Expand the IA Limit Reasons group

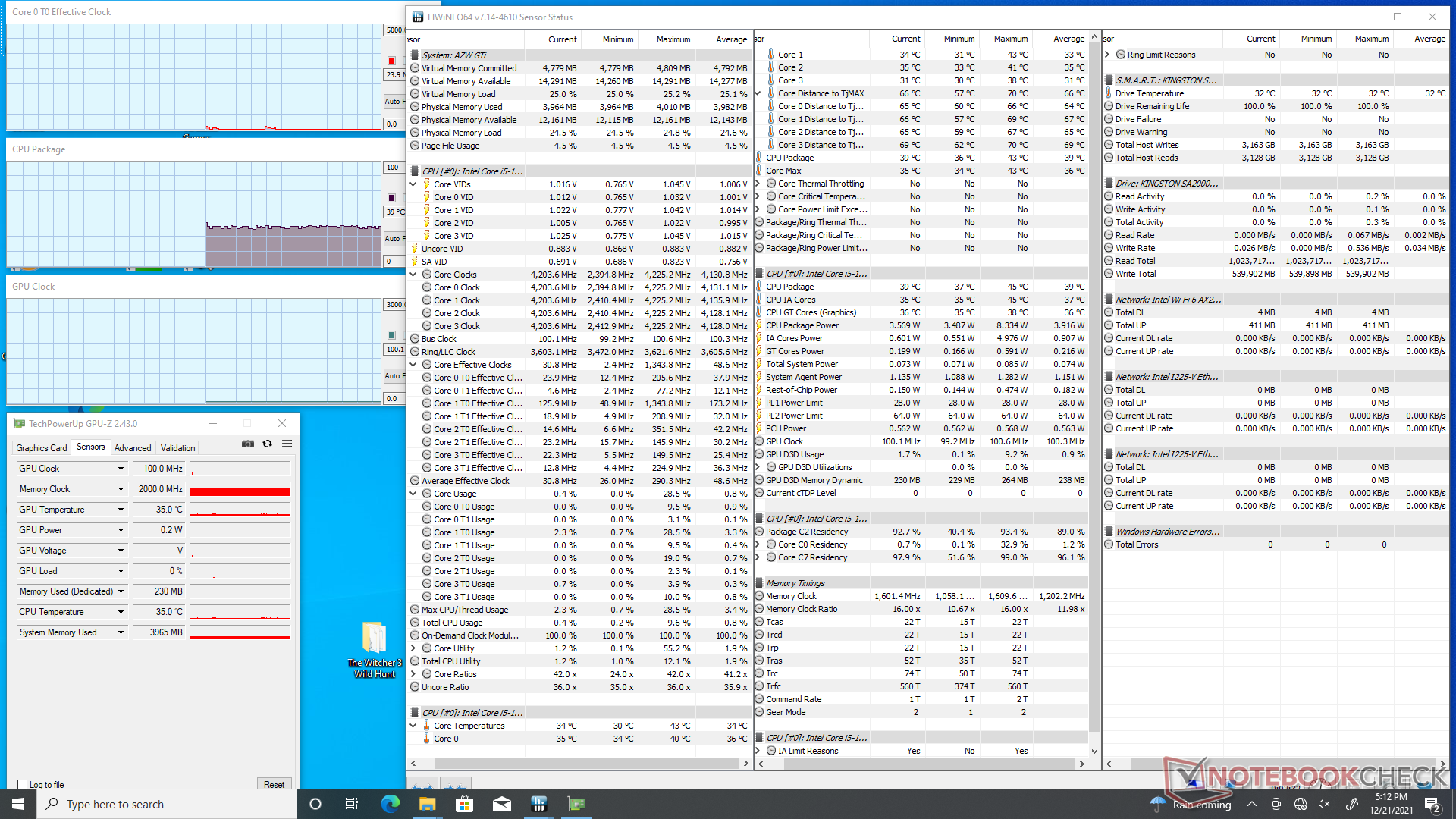click(758, 751)
